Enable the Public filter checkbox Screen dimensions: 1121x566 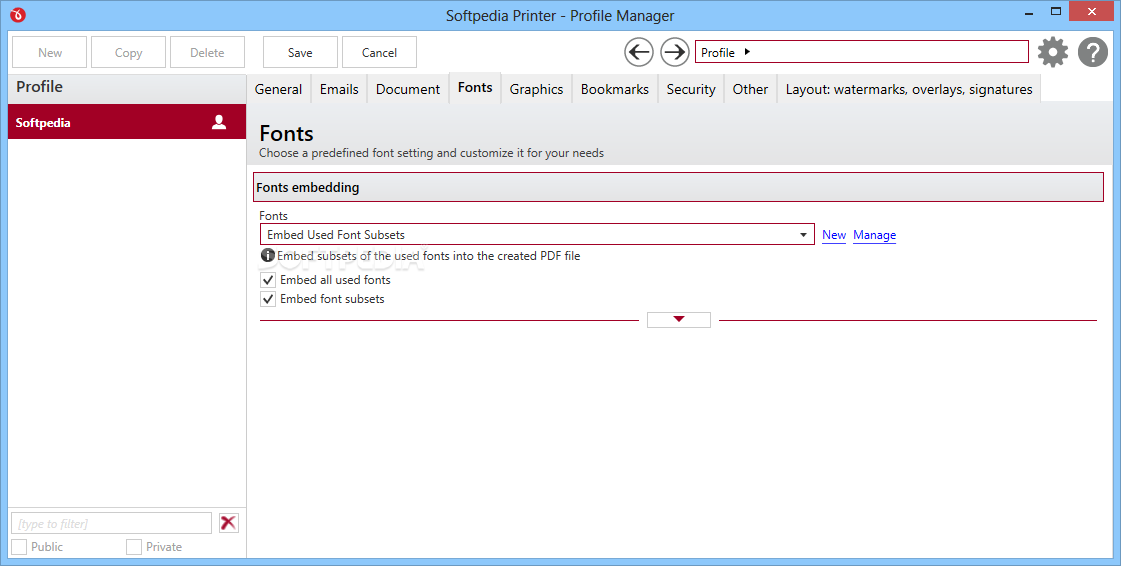click(19, 547)
